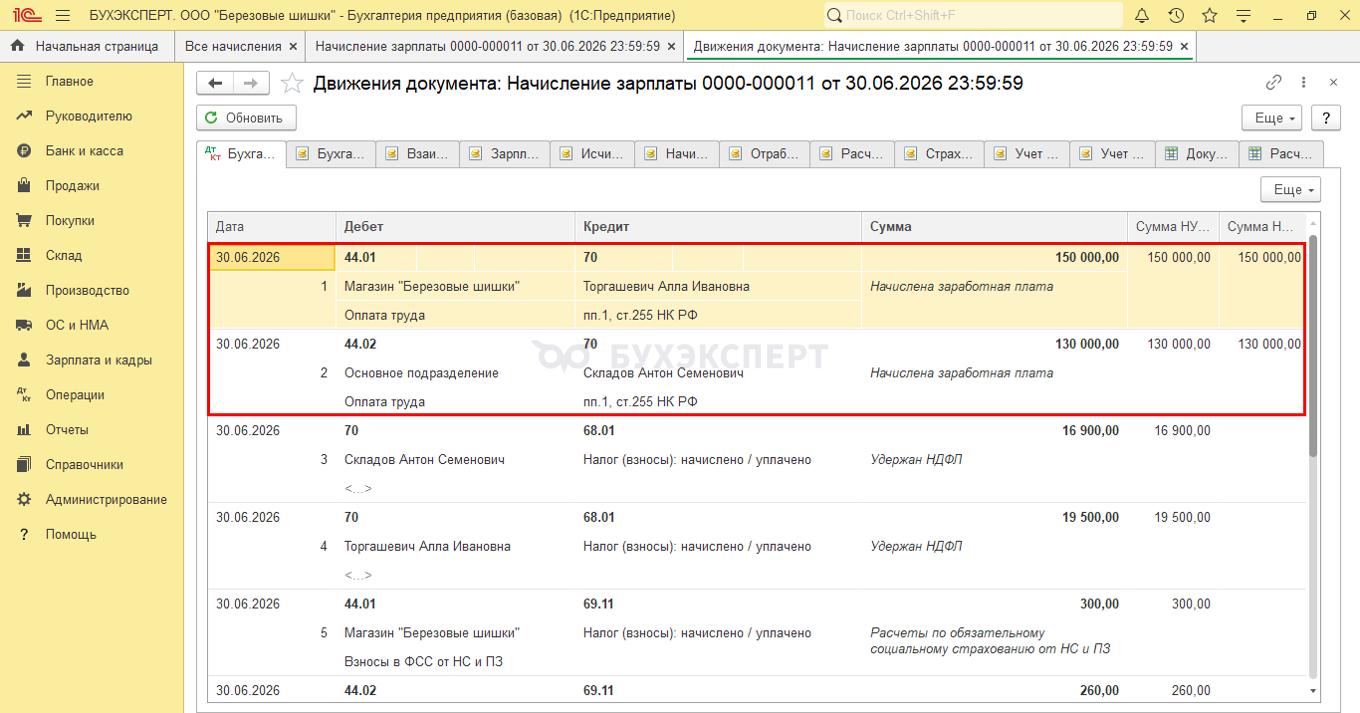Viewport: 1360px width, 713px height.
Task: Open history clock icon in title bar
Action: click(1176, 15)
